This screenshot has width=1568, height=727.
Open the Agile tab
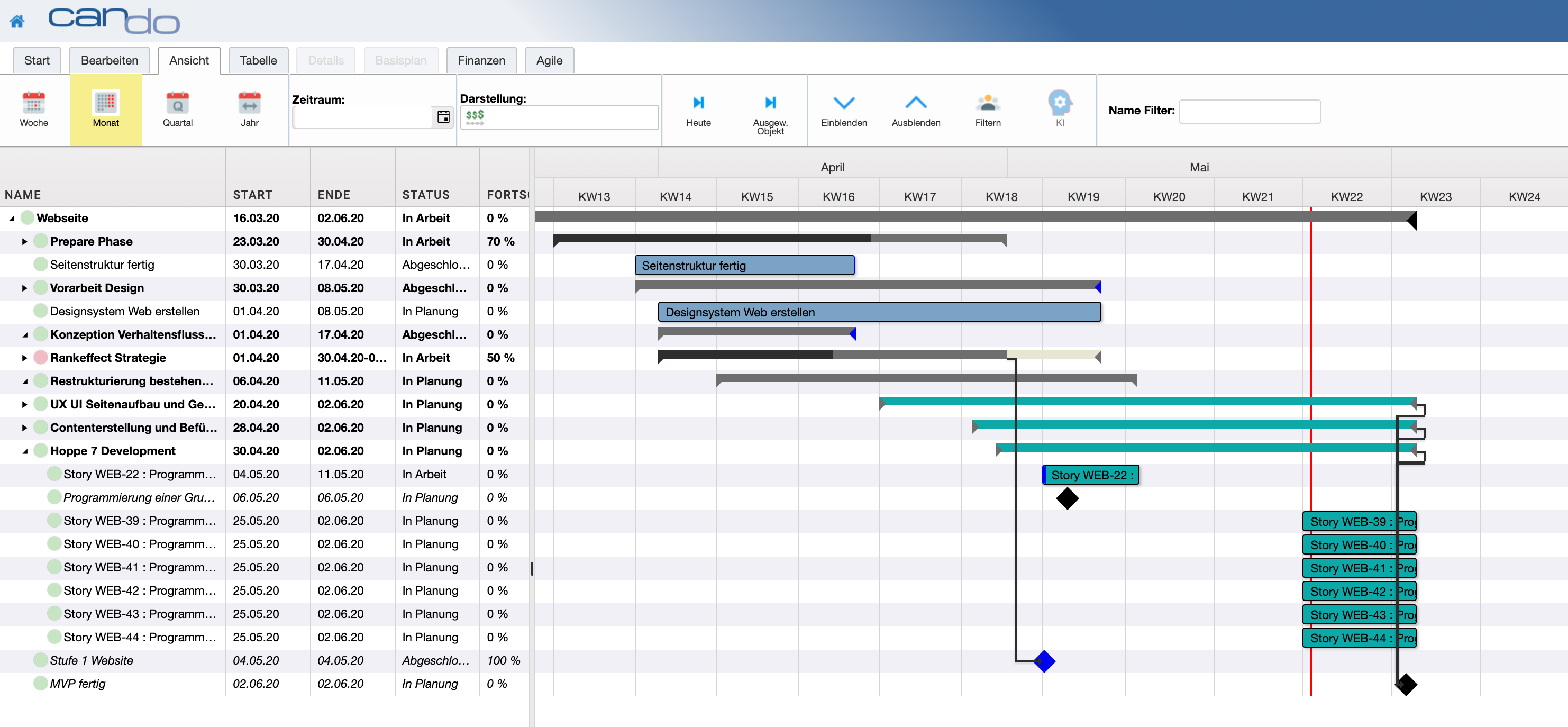(x=549, y=60)
